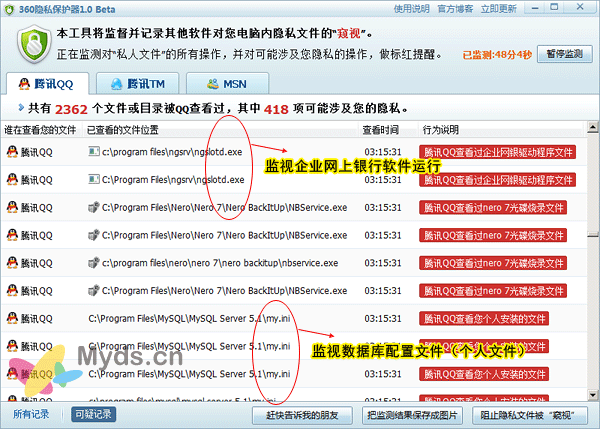Switch to the 腾讯TM tab
Viewport: 600px width, 429px height.
(x=137, y=84)
